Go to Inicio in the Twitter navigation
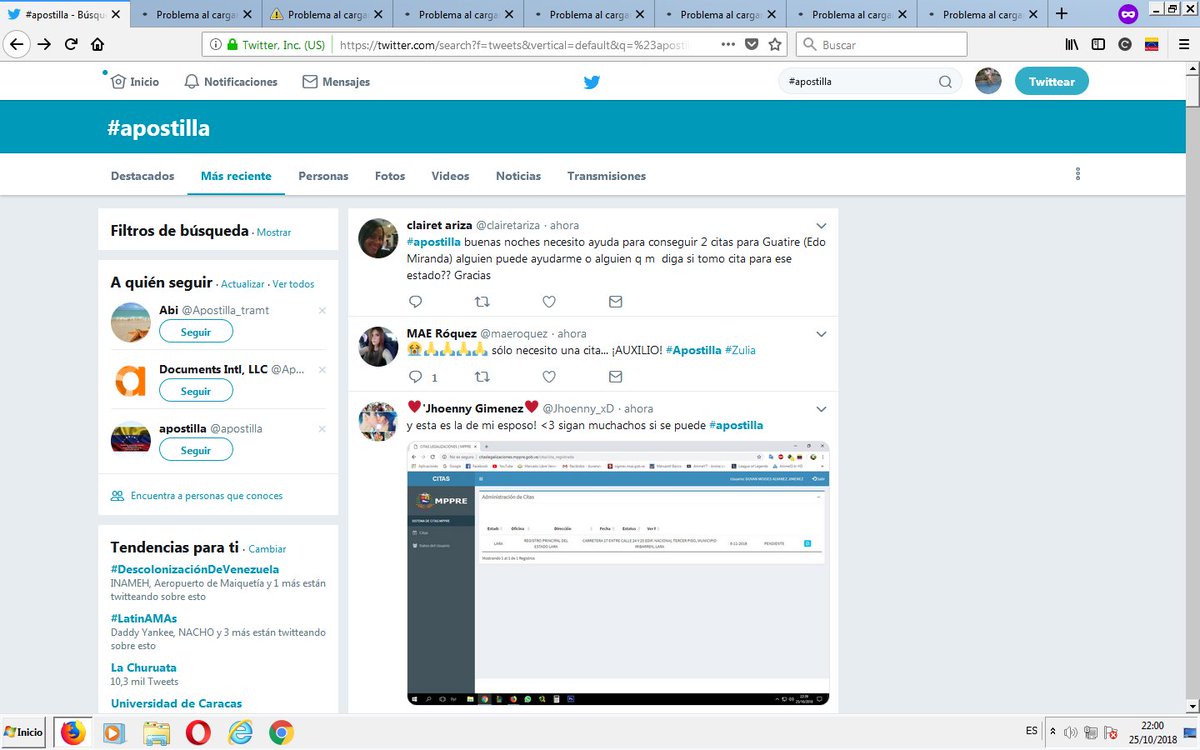 134,82
